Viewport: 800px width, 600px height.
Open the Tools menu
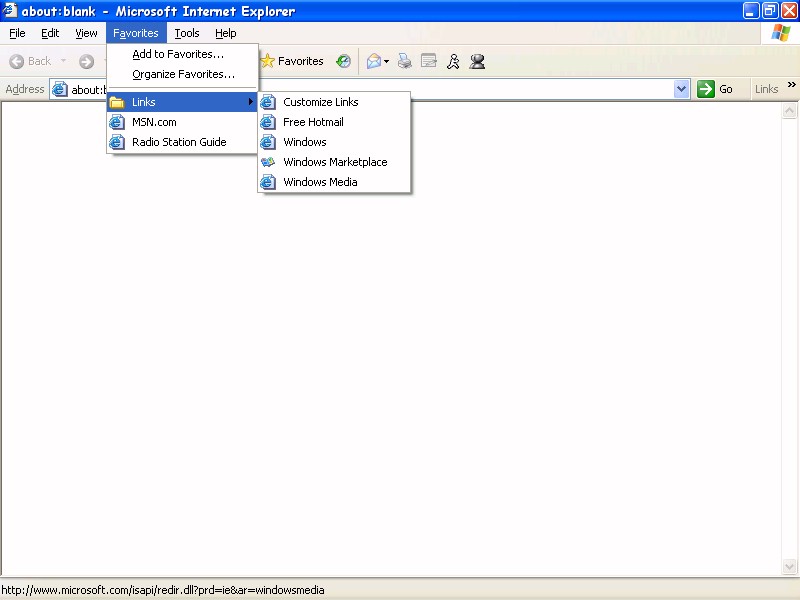(187, 33)
